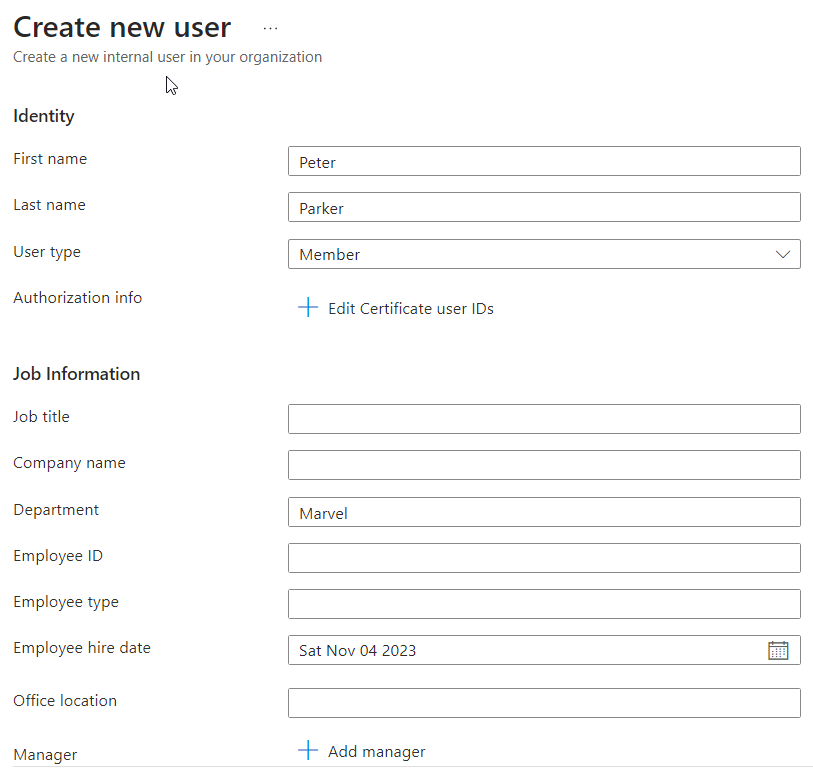The image size is (813, 772).
Task: Open the ellipsis more options menu
Action: point(270,29)
